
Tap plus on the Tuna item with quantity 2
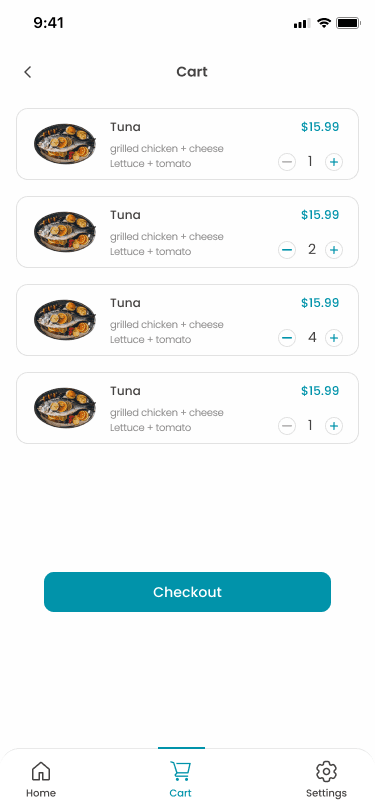[334, 250]
